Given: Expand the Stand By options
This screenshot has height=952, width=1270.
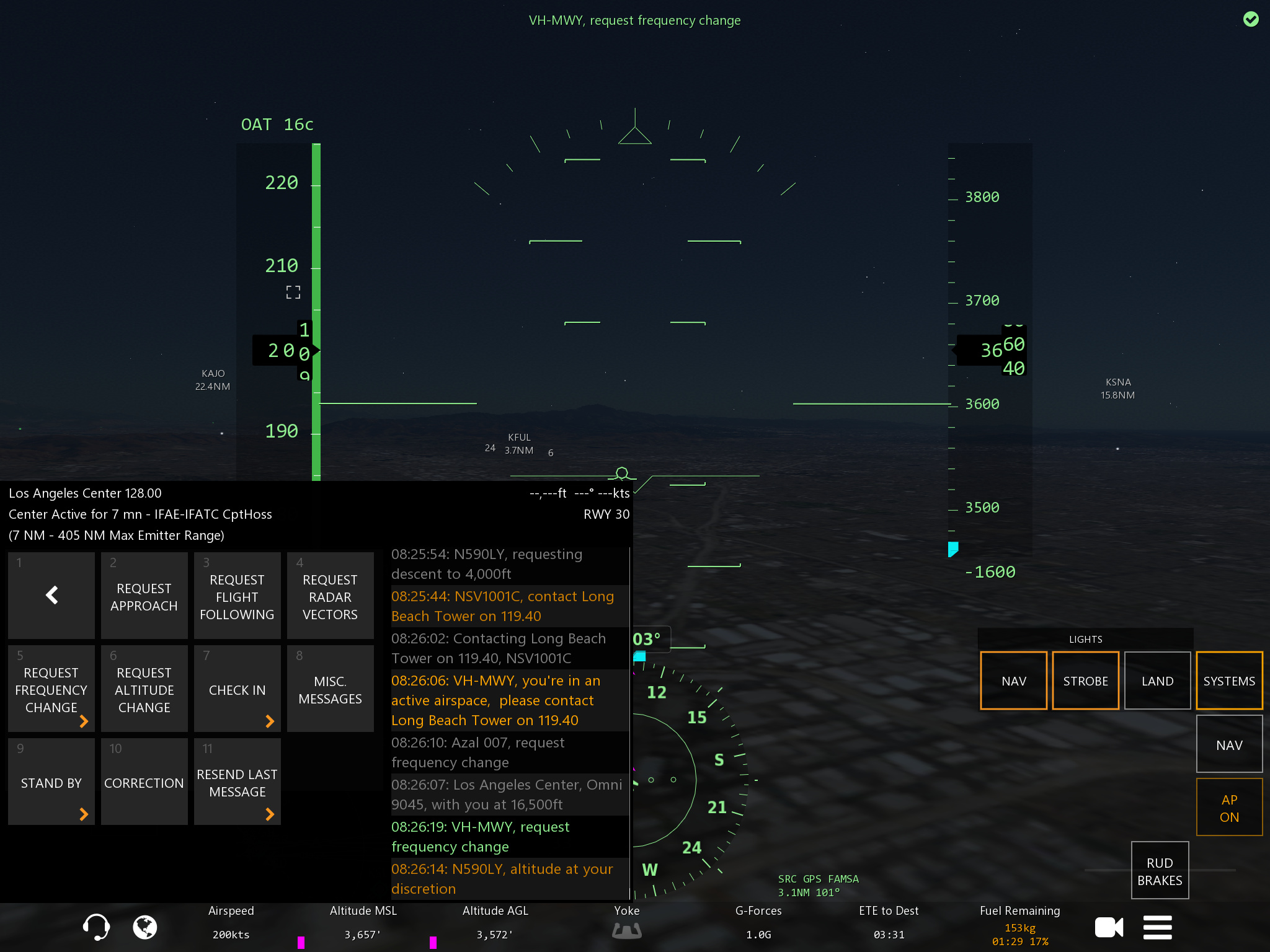Looking at the screenshot, I should pos(51,782).
